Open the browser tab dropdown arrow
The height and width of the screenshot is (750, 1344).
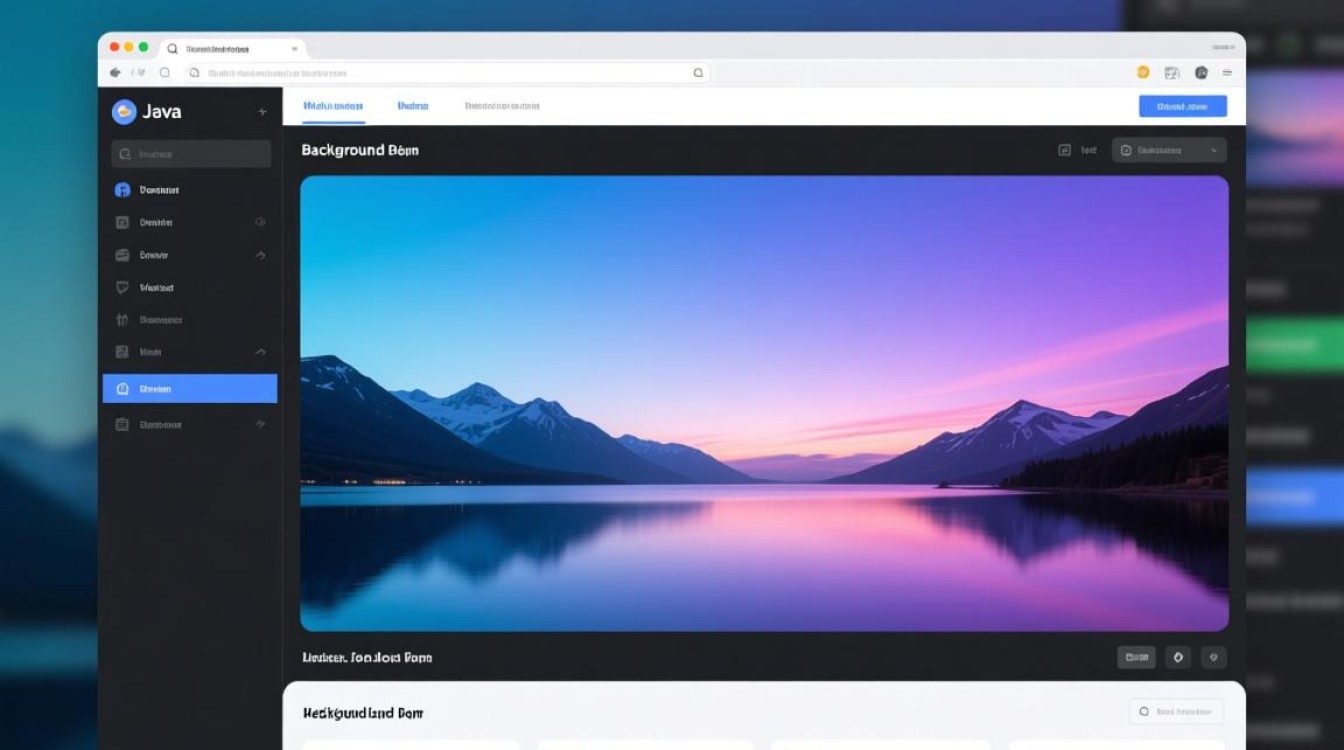[x=294, y=48]
